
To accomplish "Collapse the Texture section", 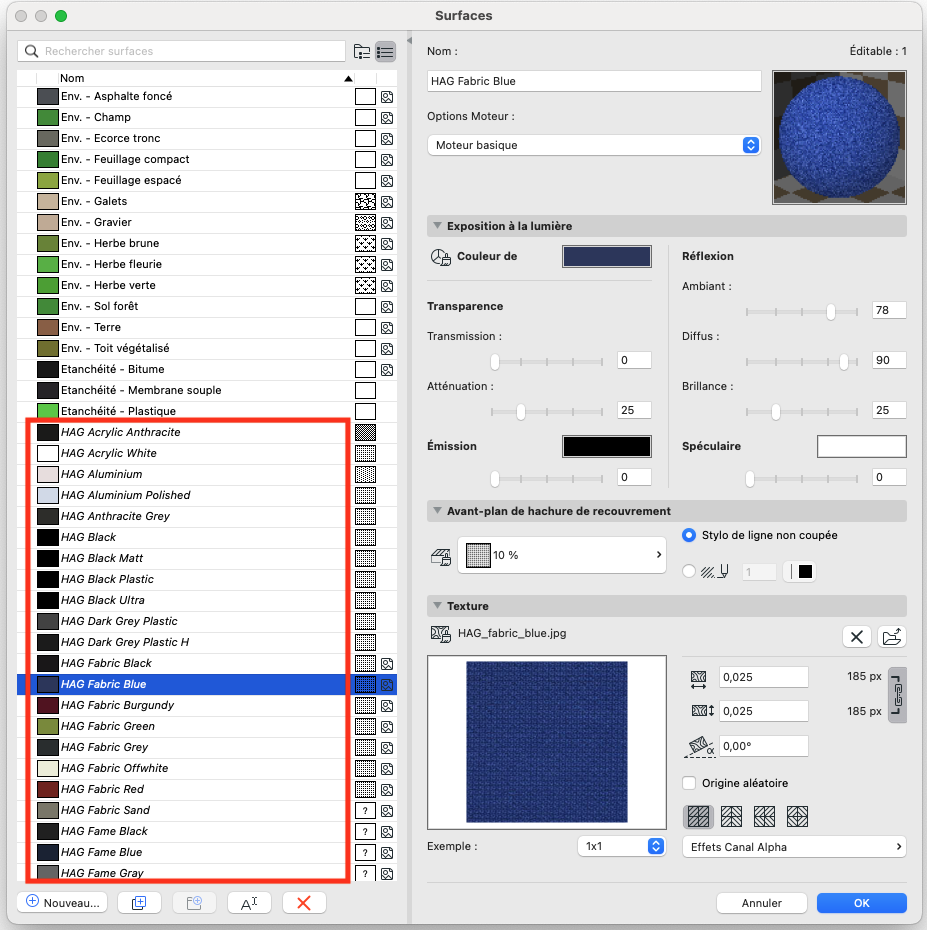I will (437, 606).
